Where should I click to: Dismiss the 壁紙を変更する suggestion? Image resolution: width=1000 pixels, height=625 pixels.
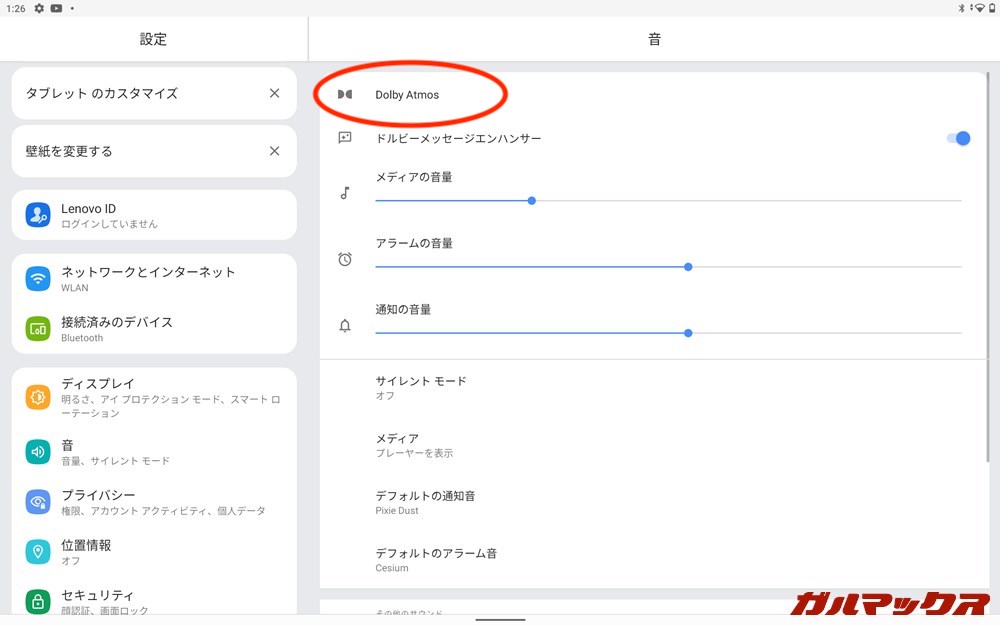point(274,151)
